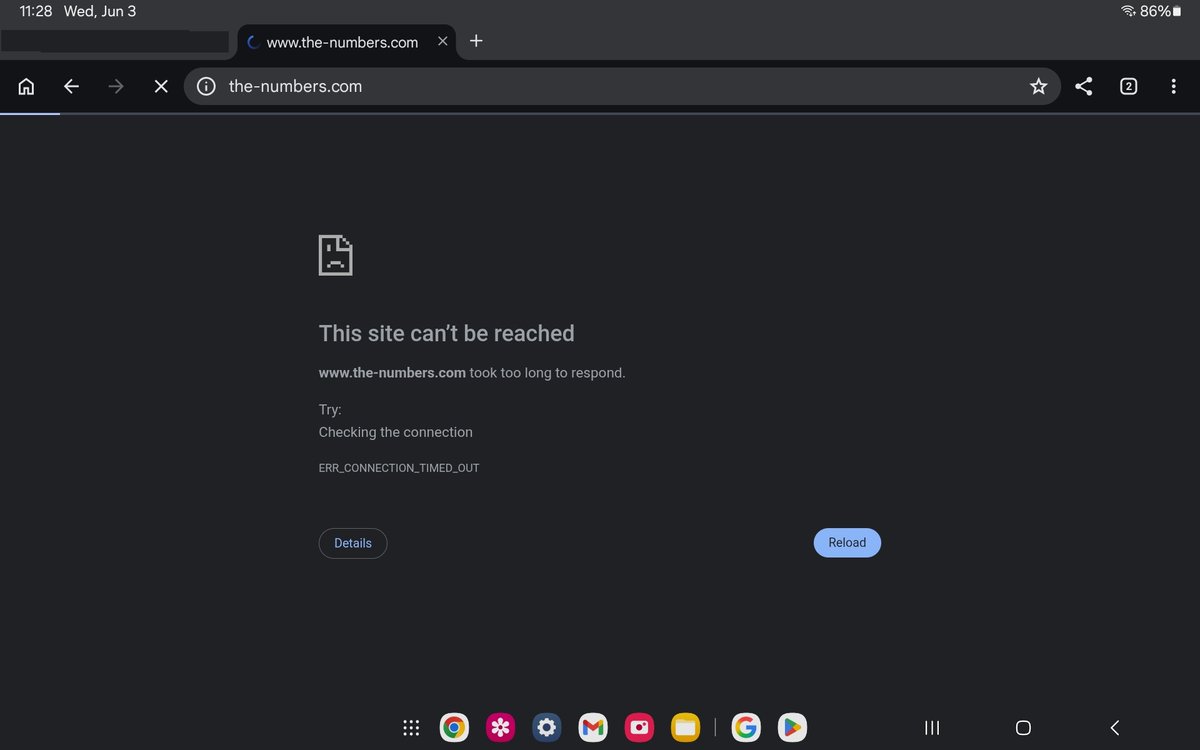Tap the home navigation button
The height and width of the screenshot is (750, 1200).
click(1023, 728)
